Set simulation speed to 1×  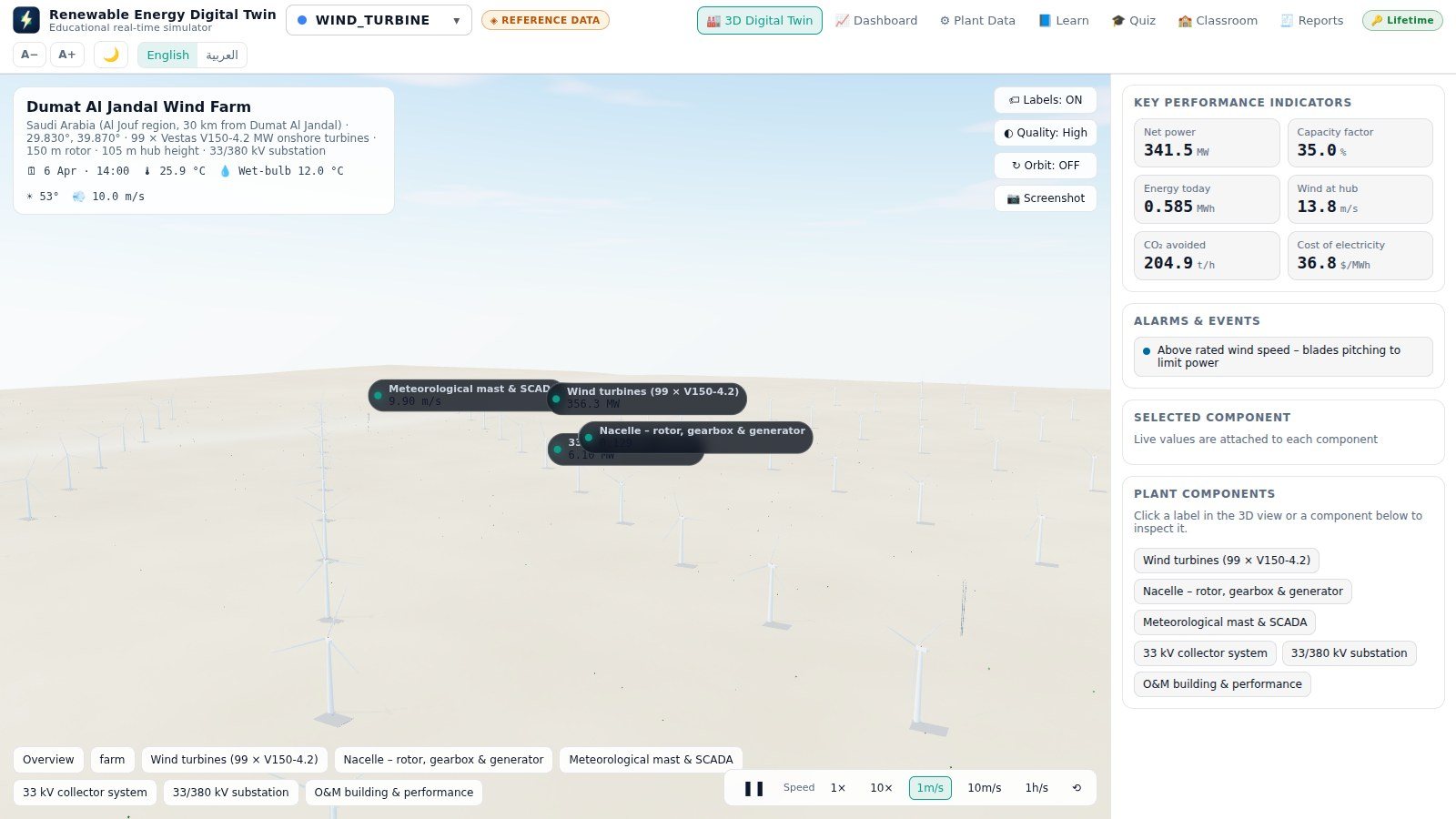coord(838,788)
